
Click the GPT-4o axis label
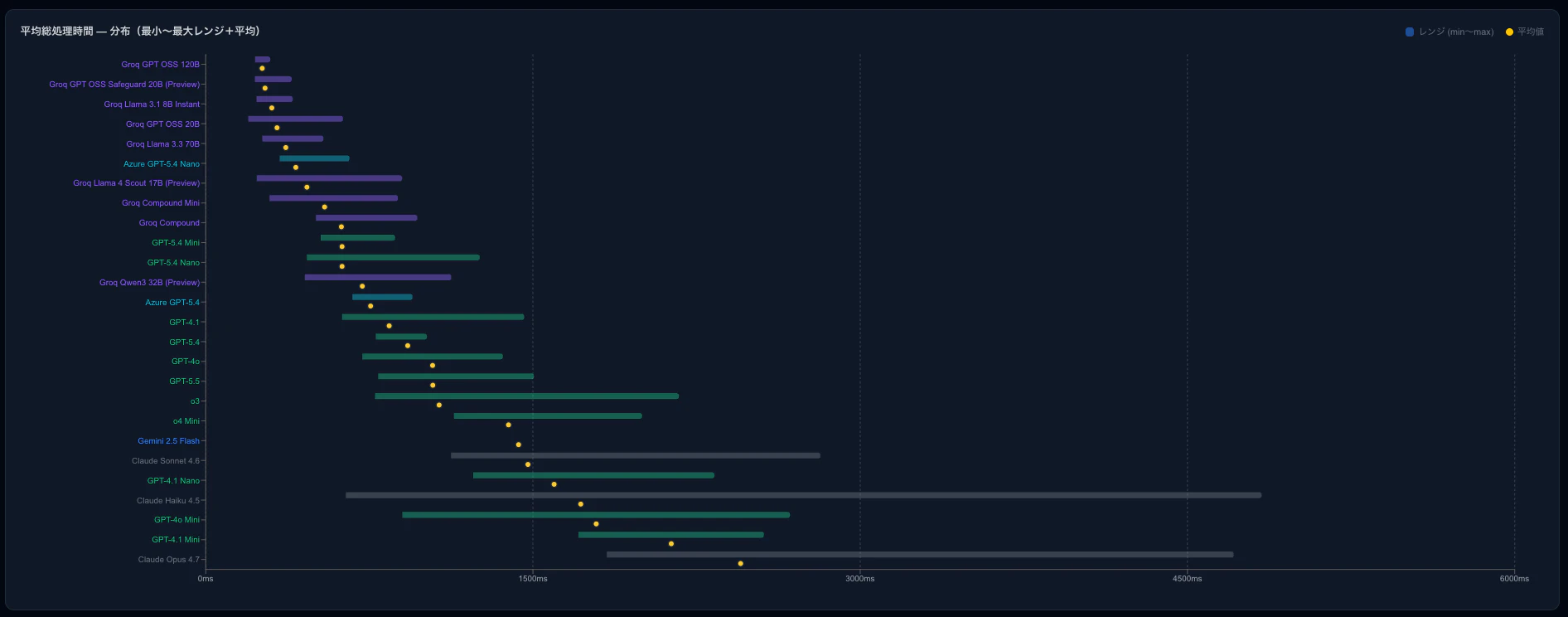[x=186, y=362]
